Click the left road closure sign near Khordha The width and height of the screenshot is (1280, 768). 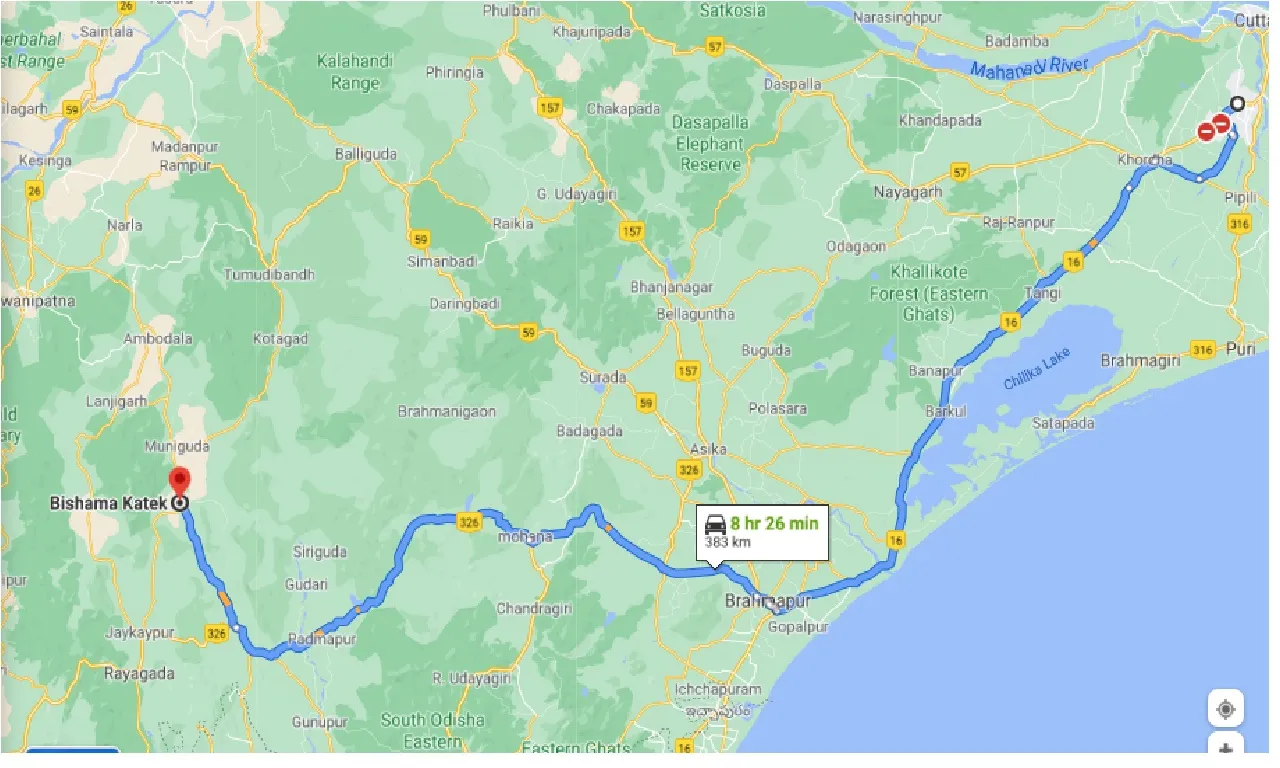tap(1207, 131)
